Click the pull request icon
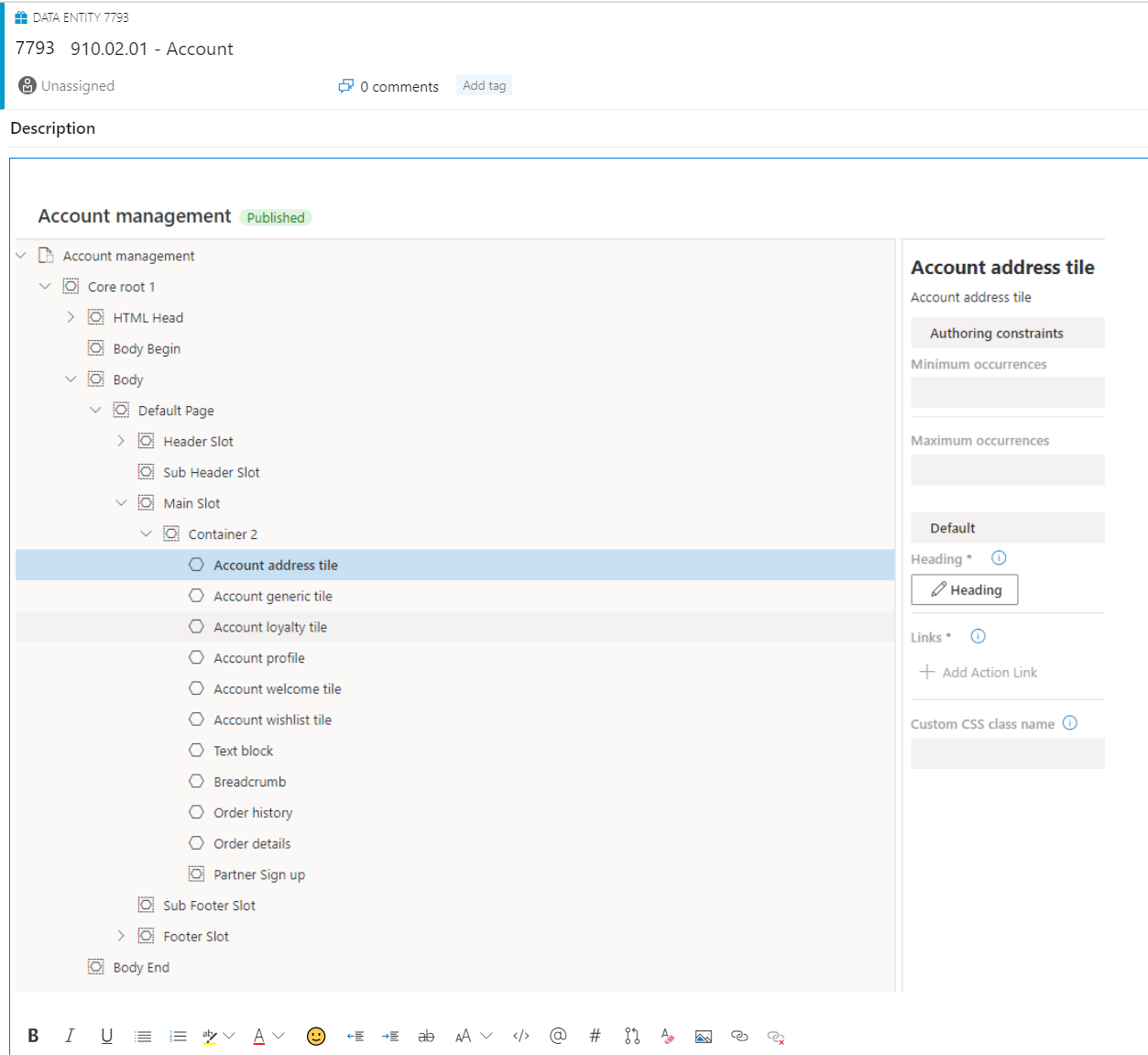This screenshot has width=1148, height=1055. (x=631, y=1036)
